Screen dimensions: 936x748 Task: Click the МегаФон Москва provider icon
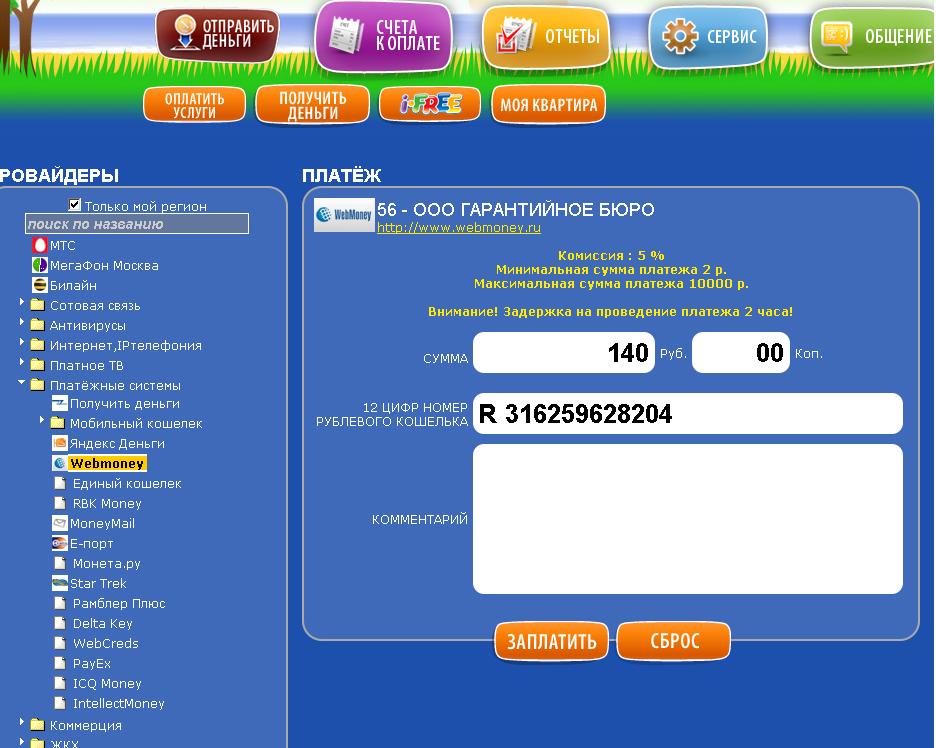39,265
